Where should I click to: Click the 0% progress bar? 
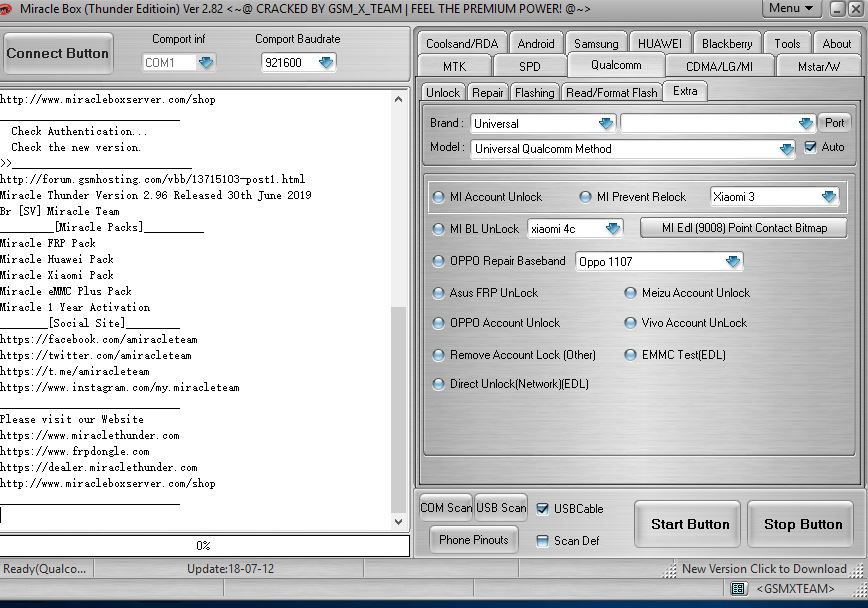click(x=204, y=545)
